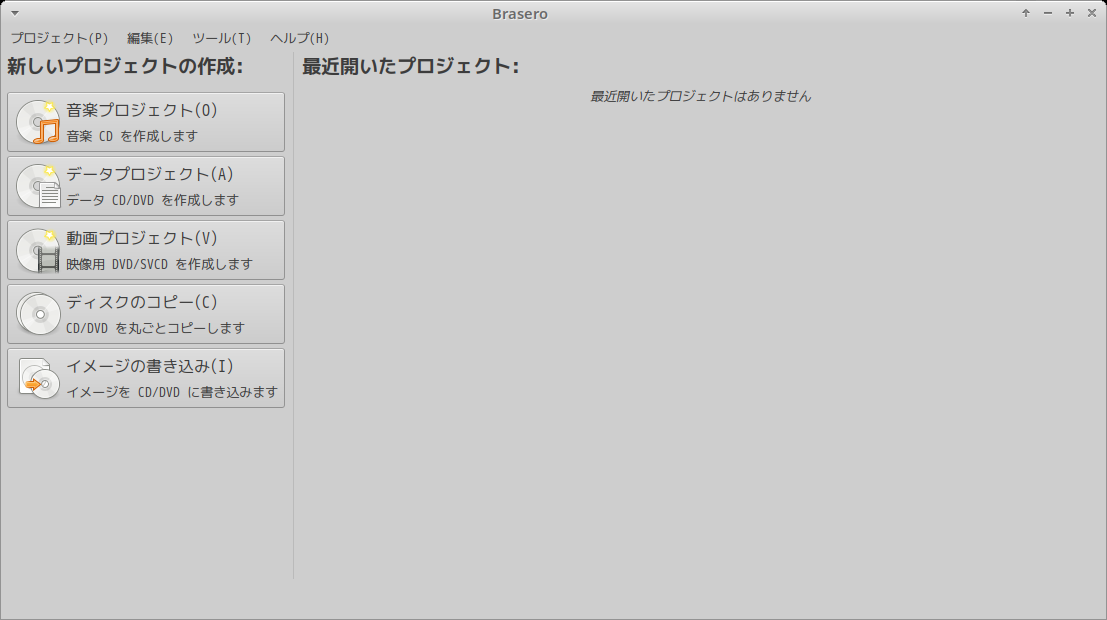The height and width of the screenshot is (620, 1107).
Task: Click the 最近開いたプロジェクトはありません message
Action: [x=699, y=96]
